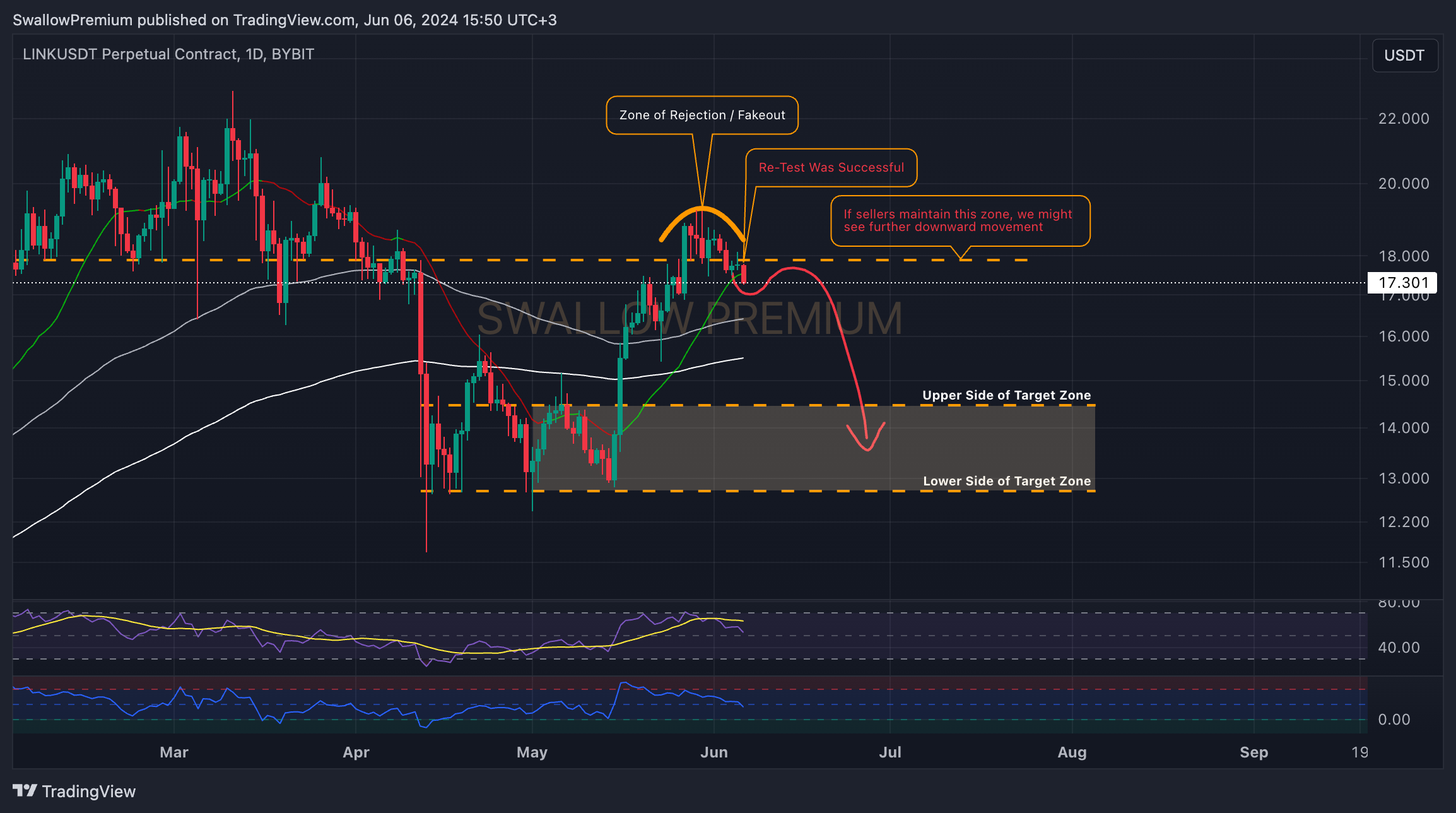Viewport: 1456px width, 813px height.
Task: Click the Apr date label
Action: tap(356, 752)
